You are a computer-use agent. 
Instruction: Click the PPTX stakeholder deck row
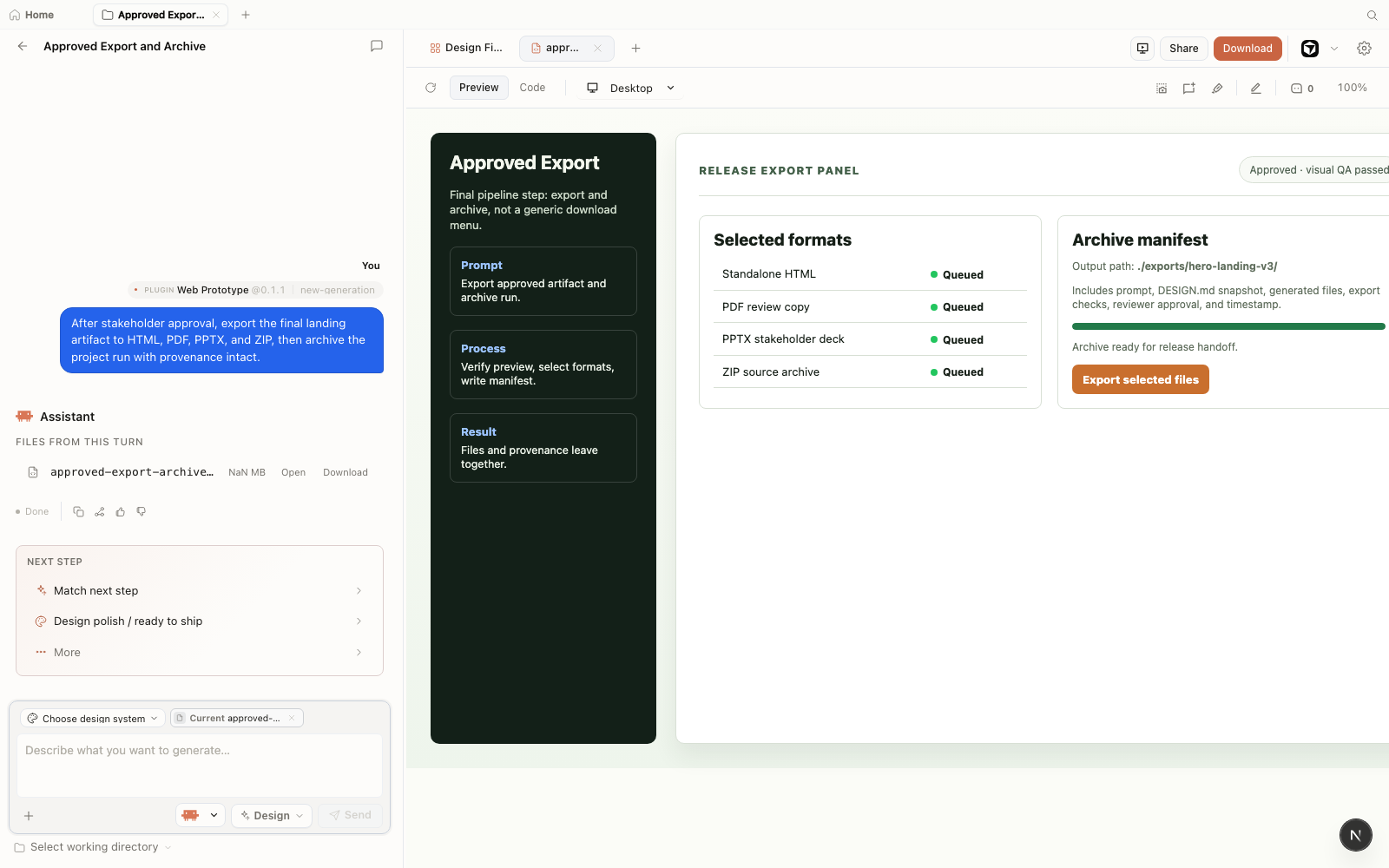[x=870, y=339]
